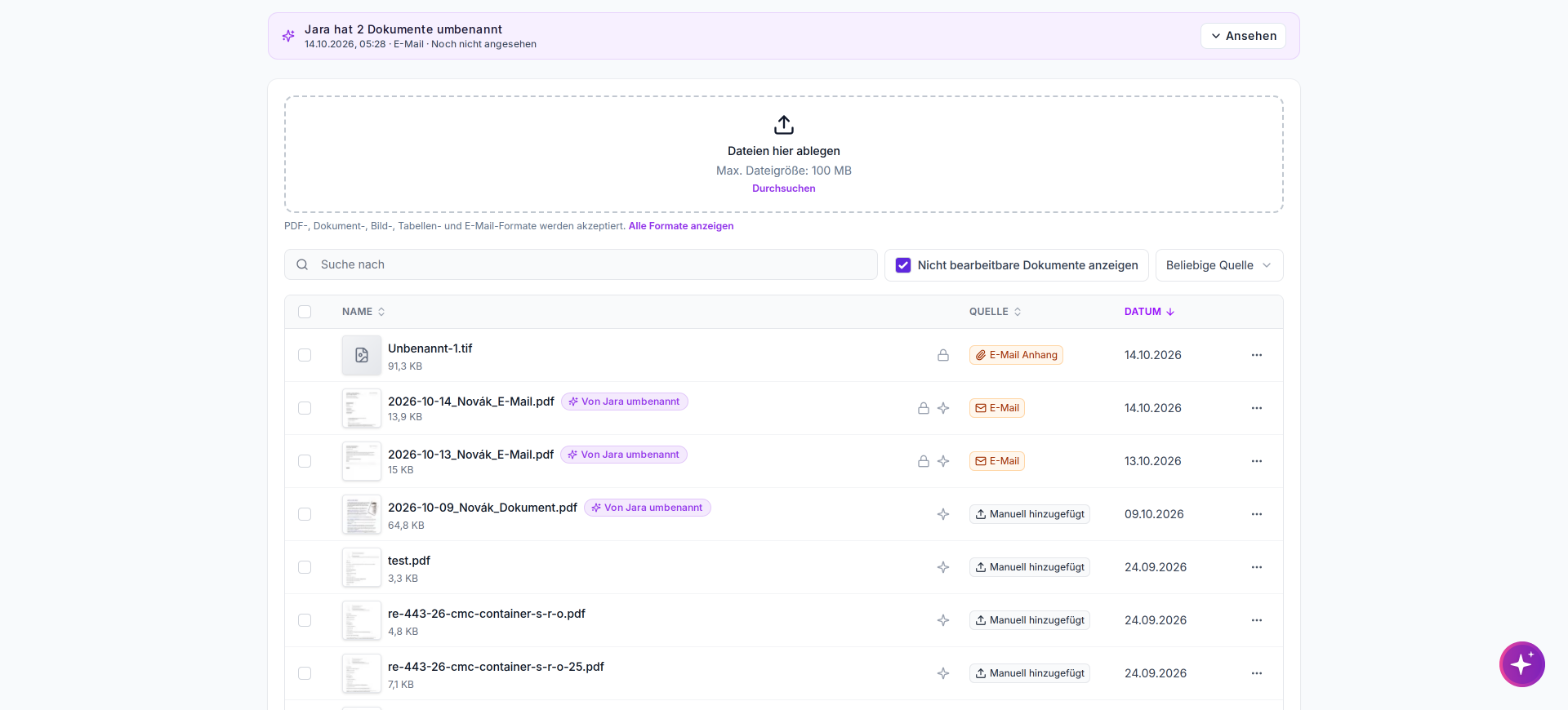
Task: Click sparkle icon for 2026-10-09_Novák_Dokument.pdf
Action: coord(943,514)
